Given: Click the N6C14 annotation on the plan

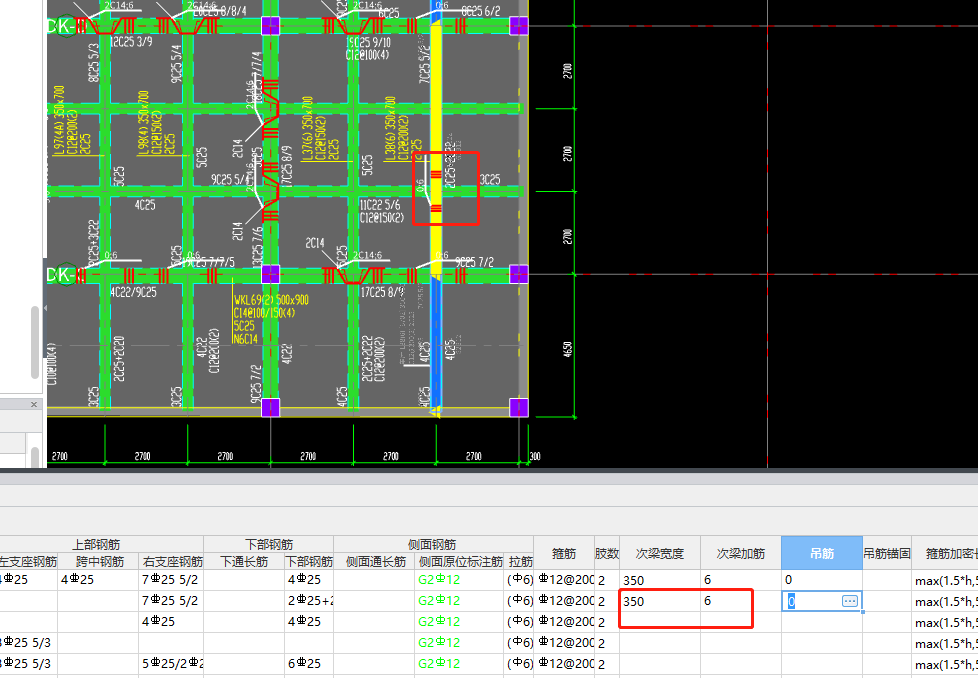Looking at the screenshot, I should tap(246, 339).
